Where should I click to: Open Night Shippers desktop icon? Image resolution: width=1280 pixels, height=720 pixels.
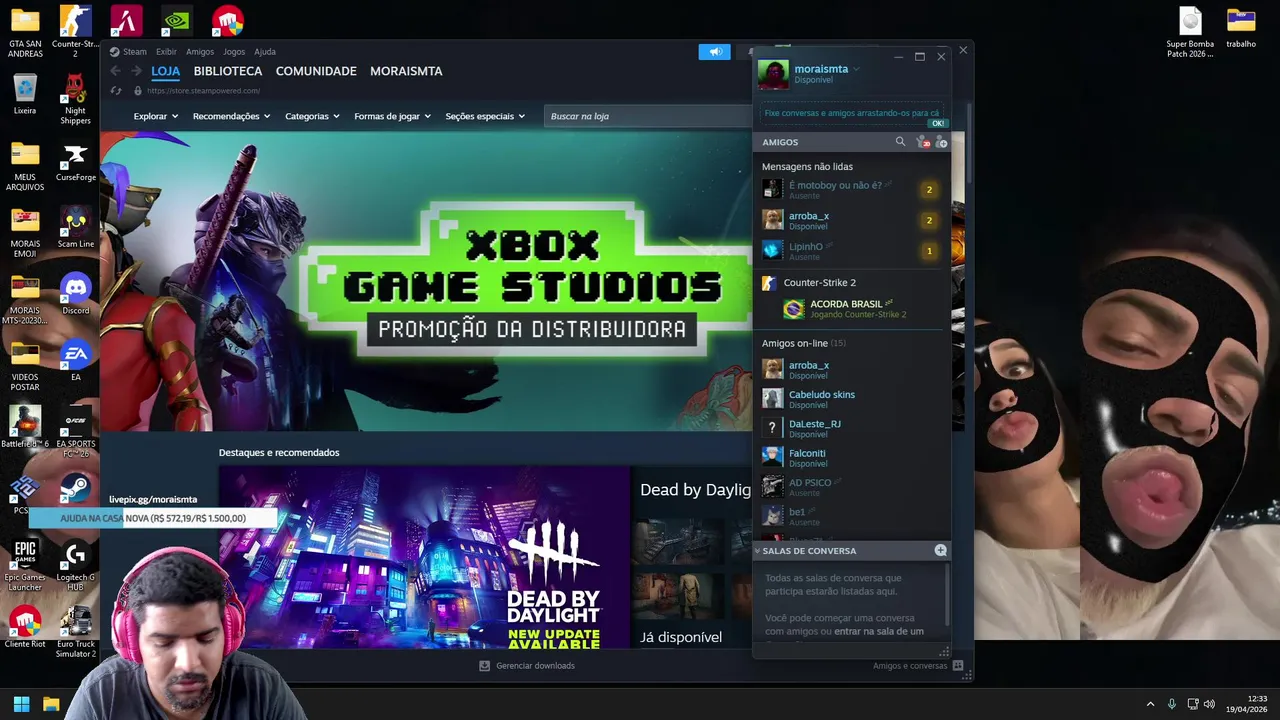coord(75,98)
